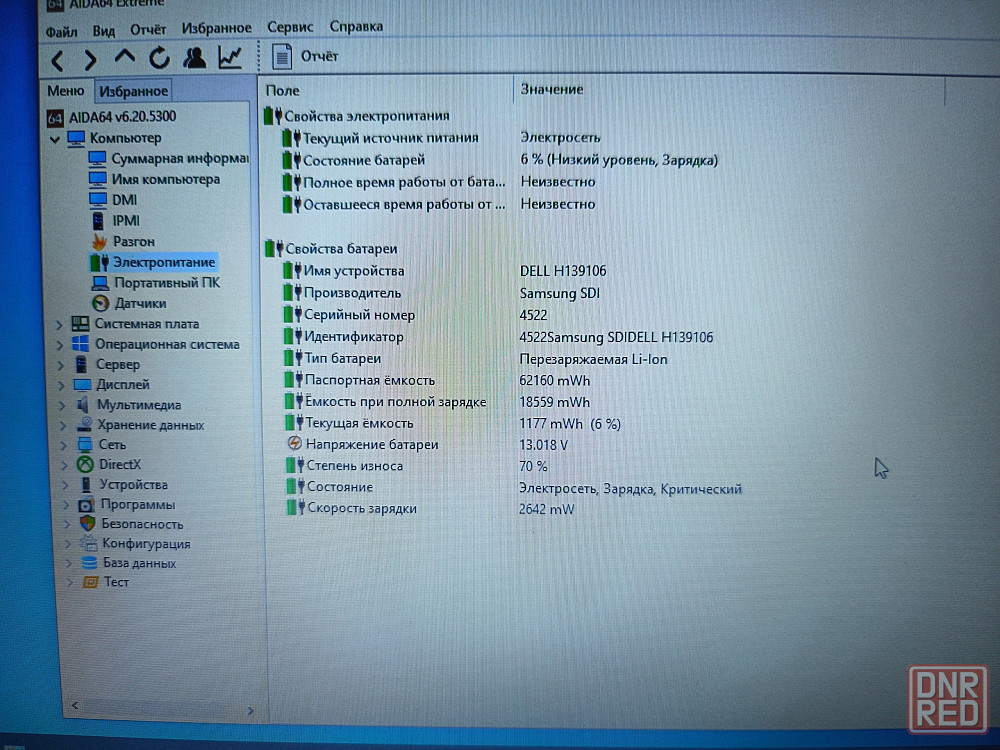Select the Состояние батарей row

coord(501,160)
